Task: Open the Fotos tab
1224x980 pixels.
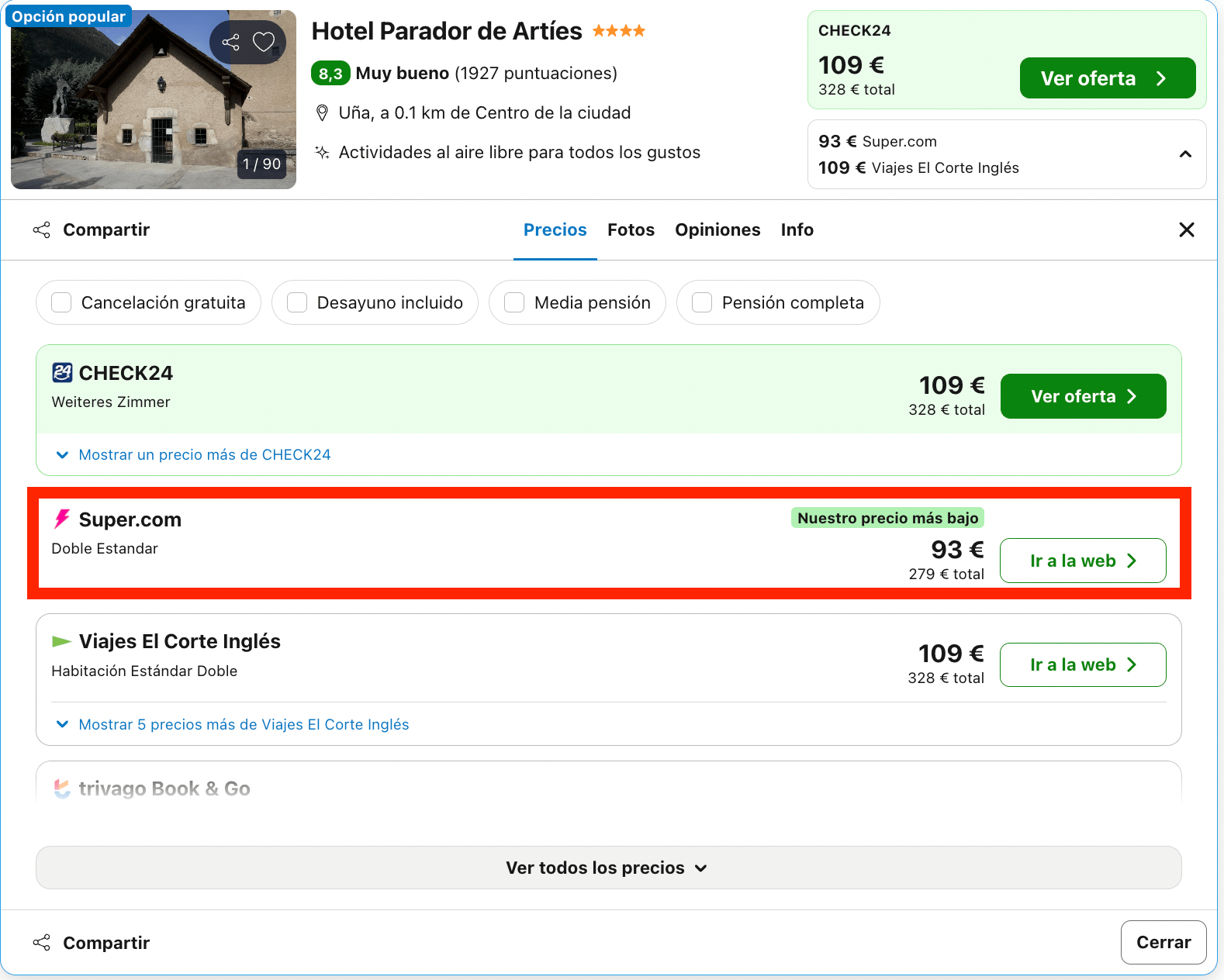Action: 631,229
